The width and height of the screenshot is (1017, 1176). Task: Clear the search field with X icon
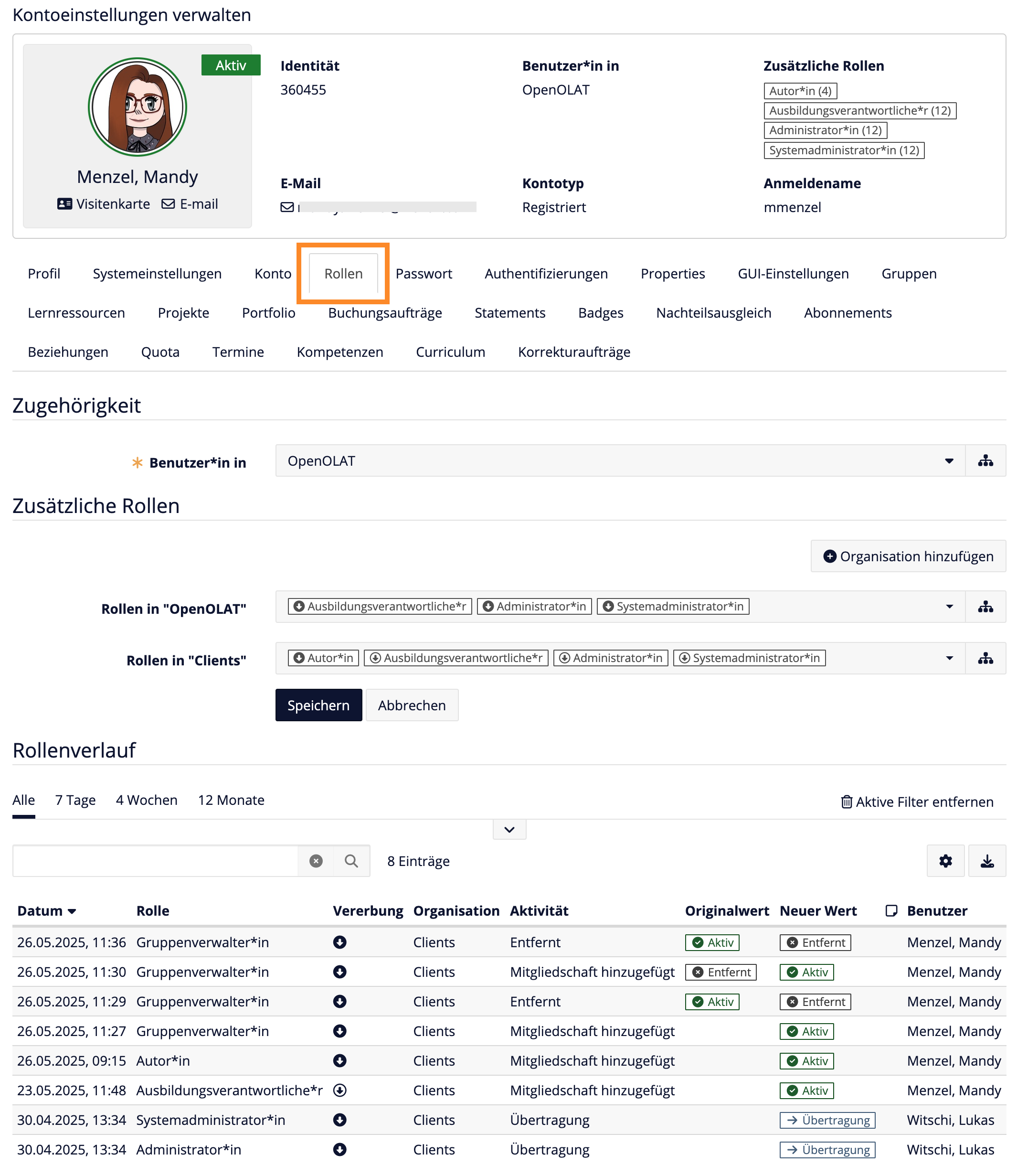tap(316, 861)
